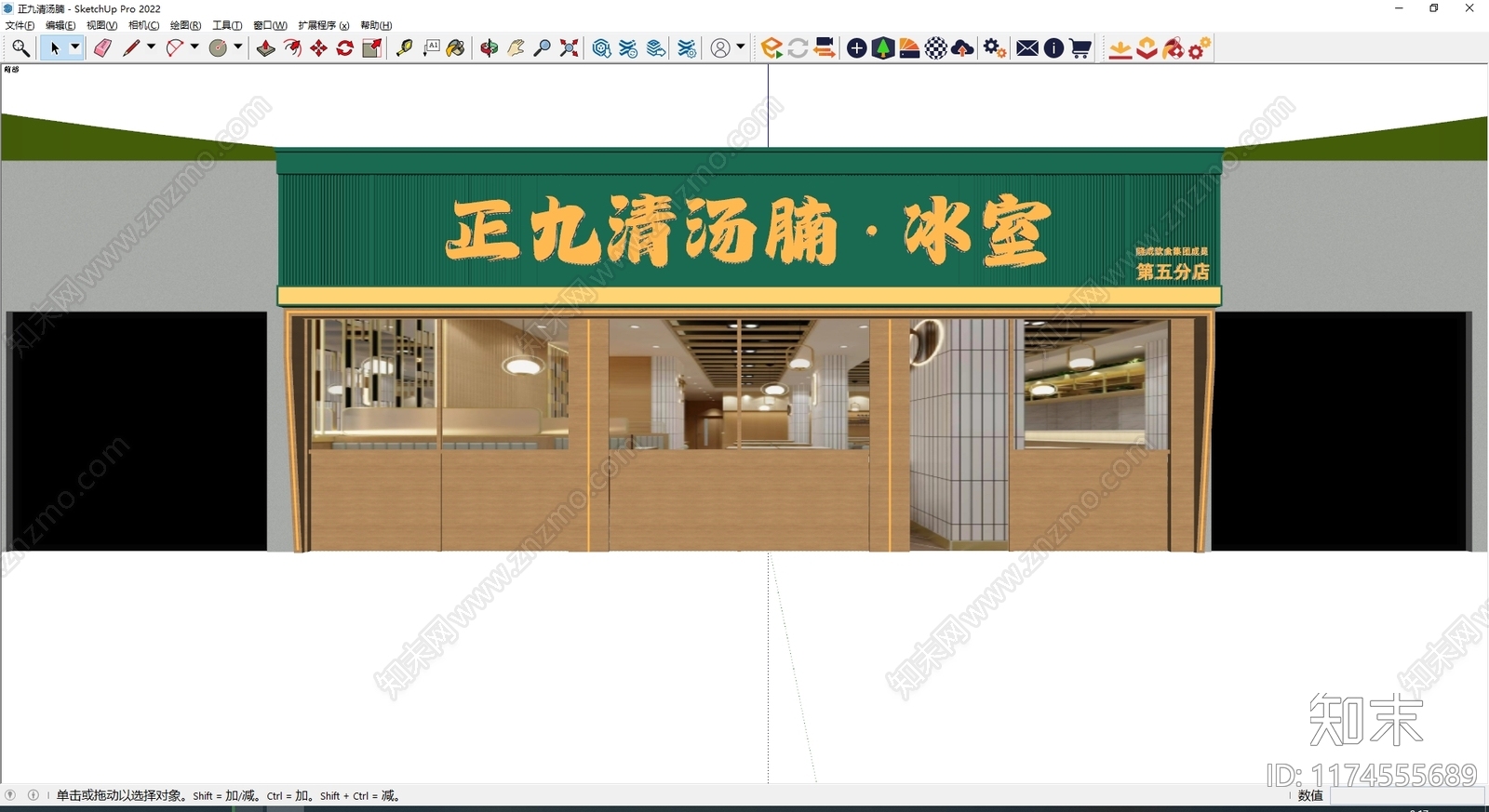Pick the Tape Measure tool

tap(404, 48)
